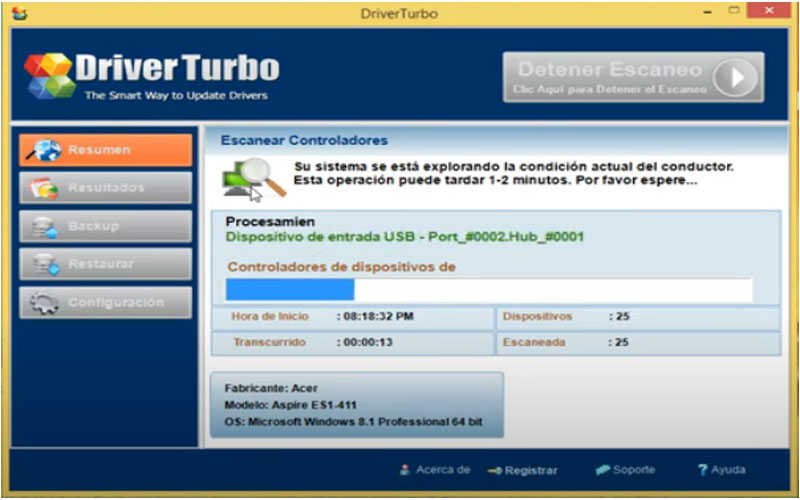Click the Detener Escaneo button
Image resolution: width=800 pixels, height=500 pixels.
coord(633,77)
